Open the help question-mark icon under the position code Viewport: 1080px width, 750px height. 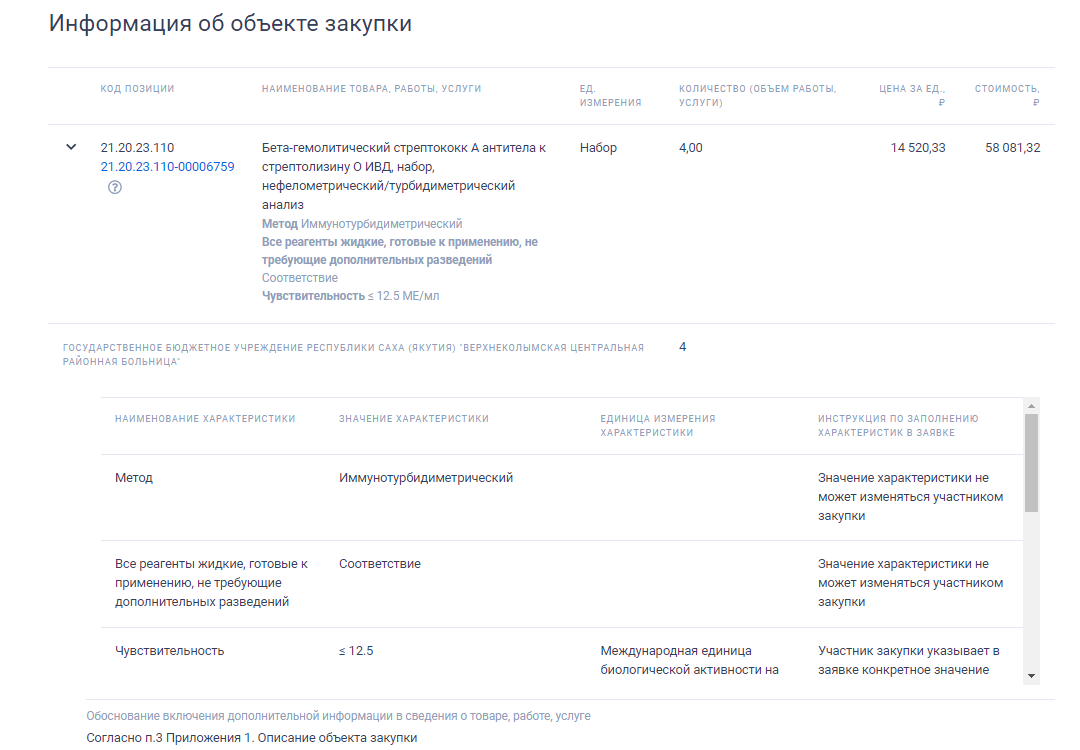(x=115, y=187)
